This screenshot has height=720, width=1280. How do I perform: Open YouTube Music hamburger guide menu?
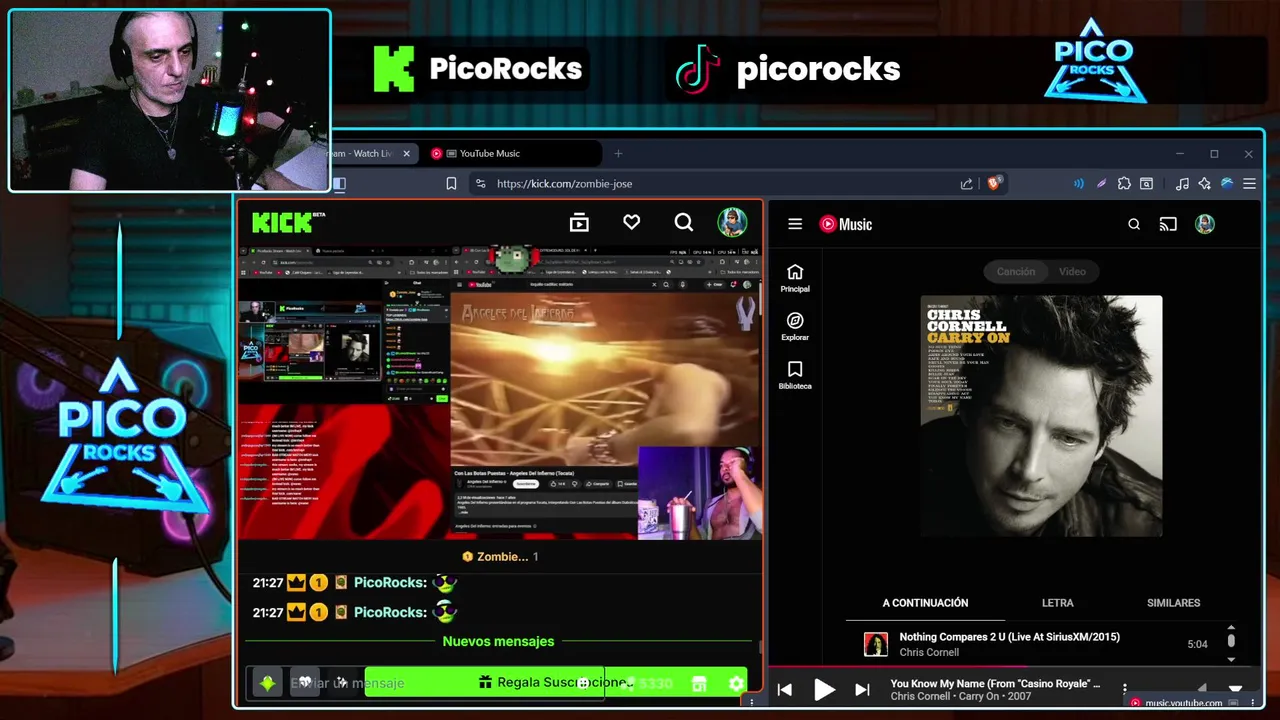(x=795, y=224)
